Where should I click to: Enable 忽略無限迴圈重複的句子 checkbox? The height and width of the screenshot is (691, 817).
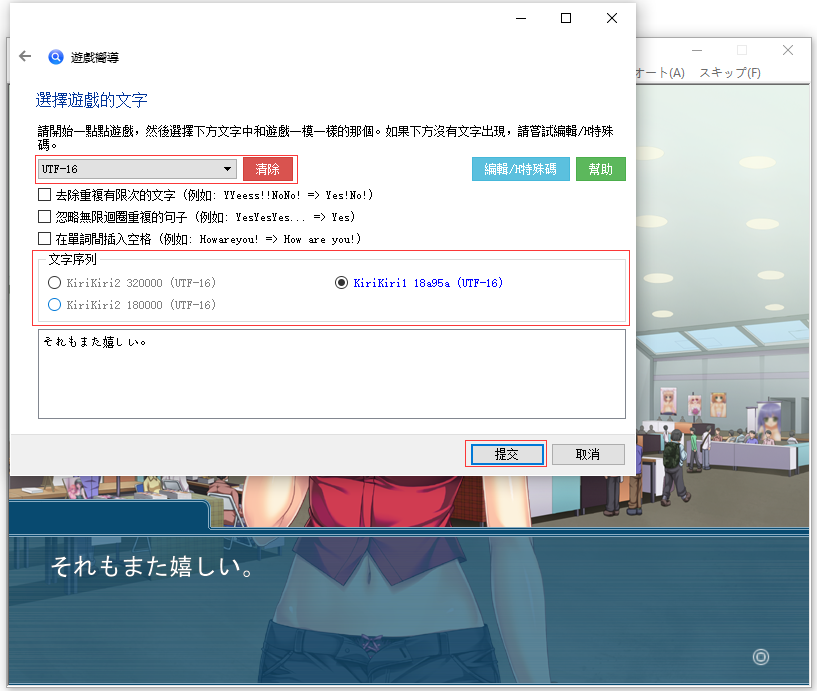click(45, 217)
